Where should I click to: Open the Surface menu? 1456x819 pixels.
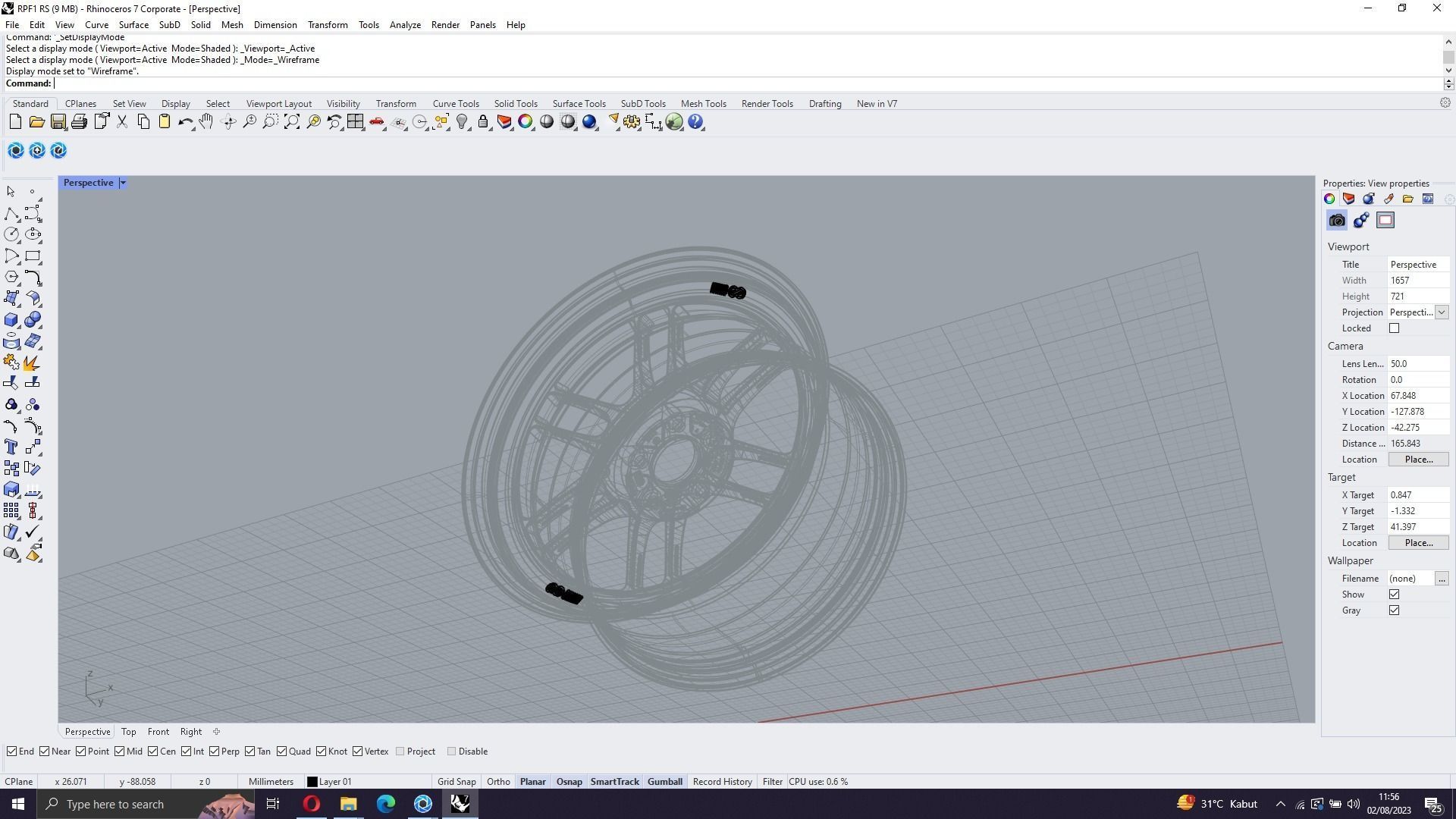tap(133, 25)
